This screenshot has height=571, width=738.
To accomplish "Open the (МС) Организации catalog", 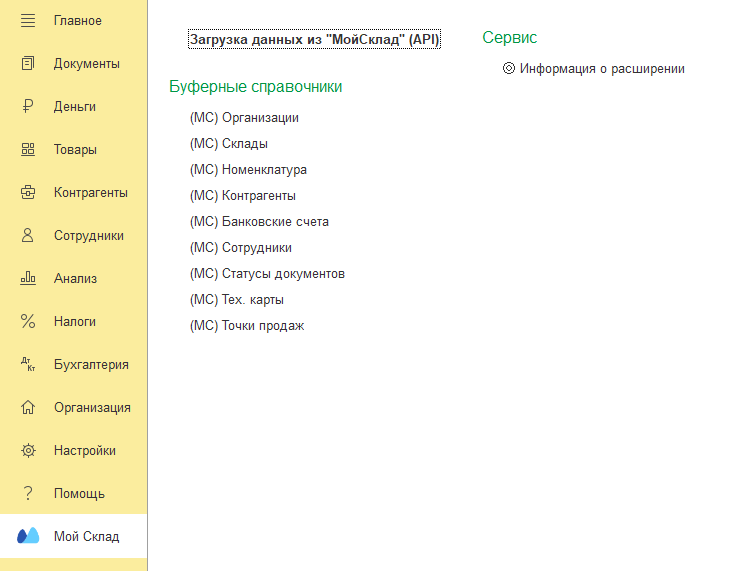I will pos(244,118).
